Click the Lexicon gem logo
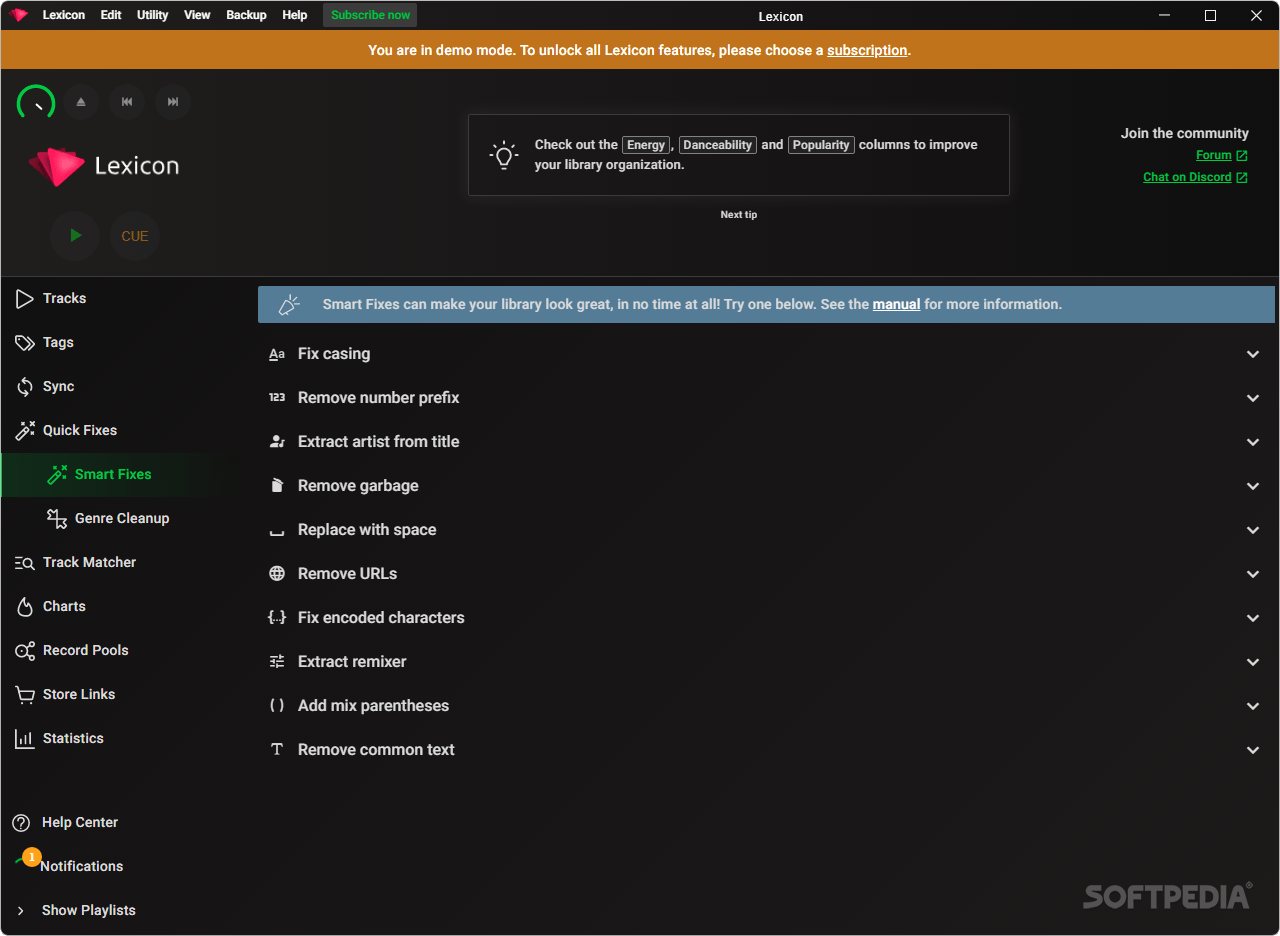This screenshot has height=936, width=1280. click(x=56, y=166)
